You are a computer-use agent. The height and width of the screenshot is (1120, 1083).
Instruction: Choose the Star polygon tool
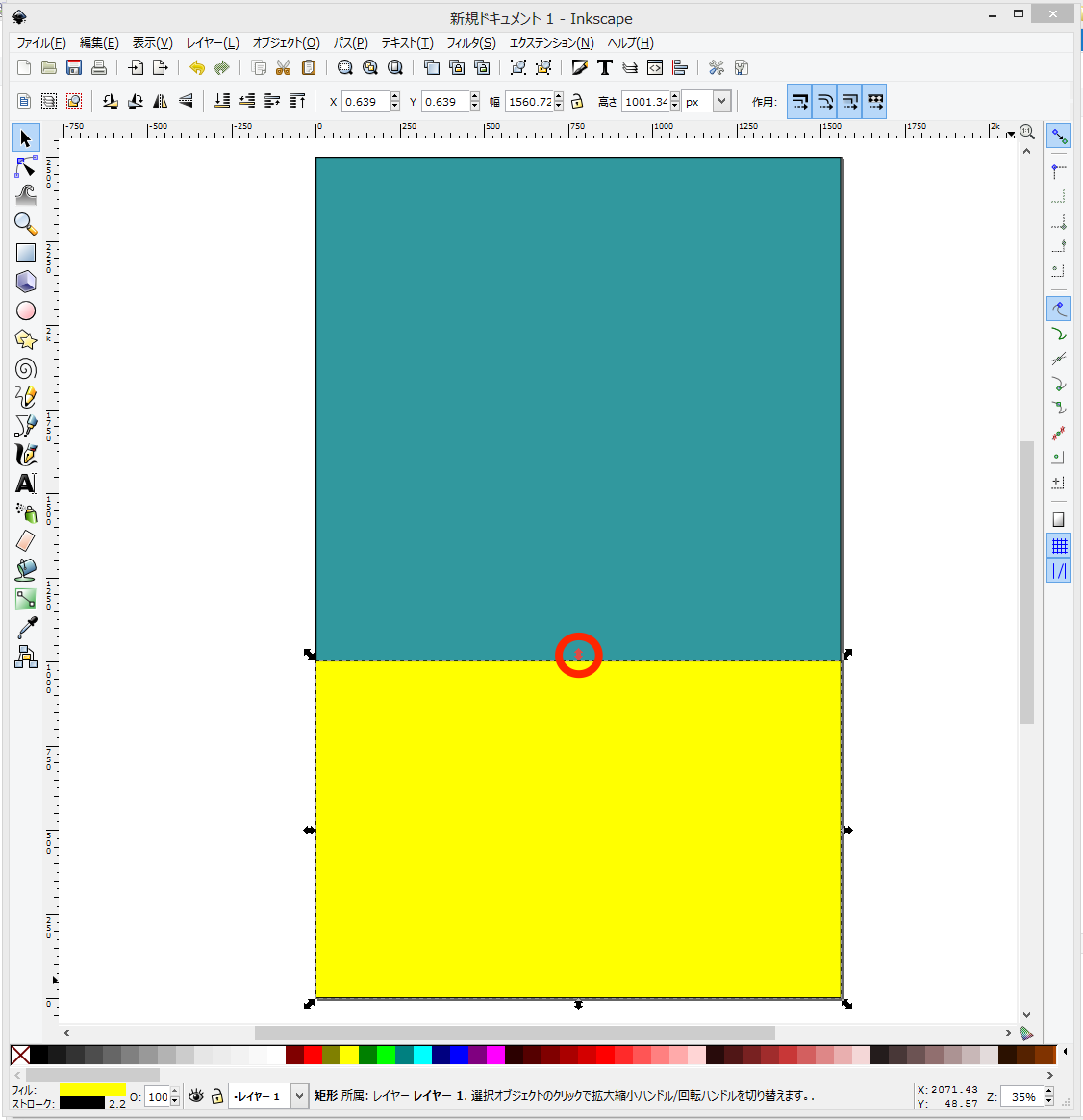(x=26, y=339)
